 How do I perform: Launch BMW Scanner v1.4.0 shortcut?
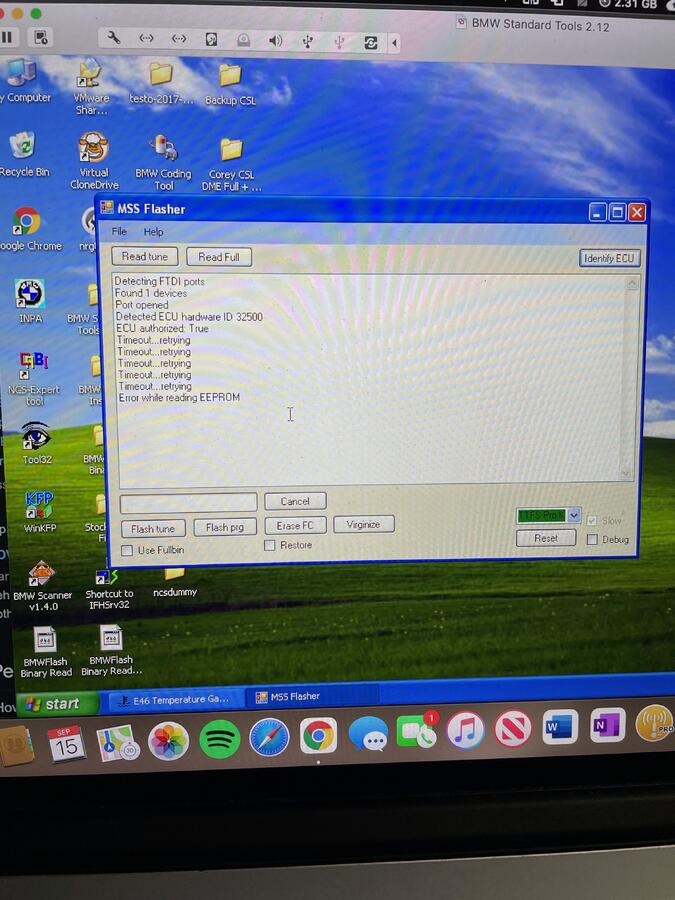41,575
